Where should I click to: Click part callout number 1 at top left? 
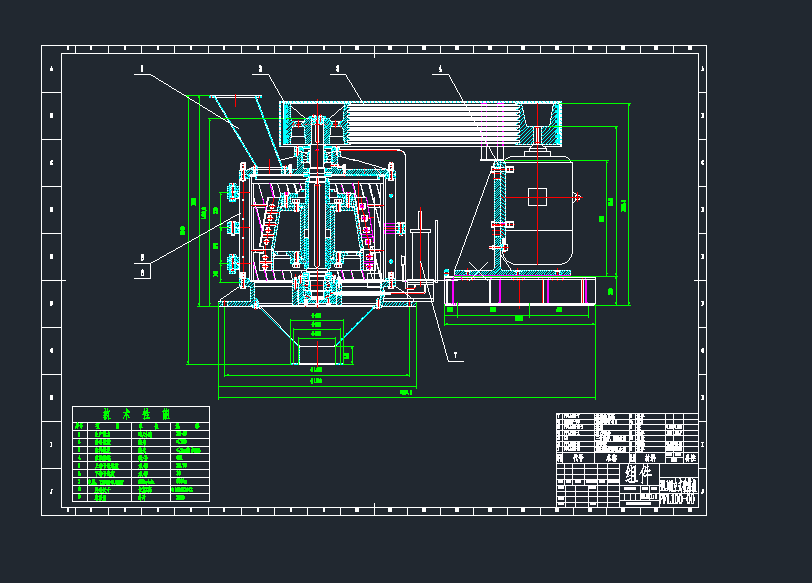click(x=142, y=69)
